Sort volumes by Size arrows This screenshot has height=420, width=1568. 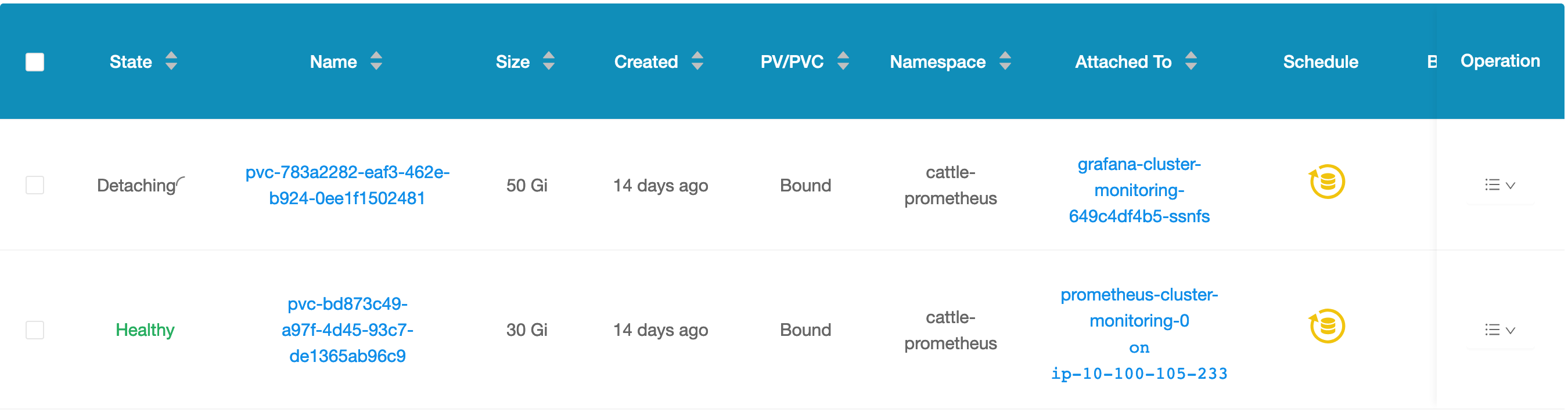click(548, 61)
